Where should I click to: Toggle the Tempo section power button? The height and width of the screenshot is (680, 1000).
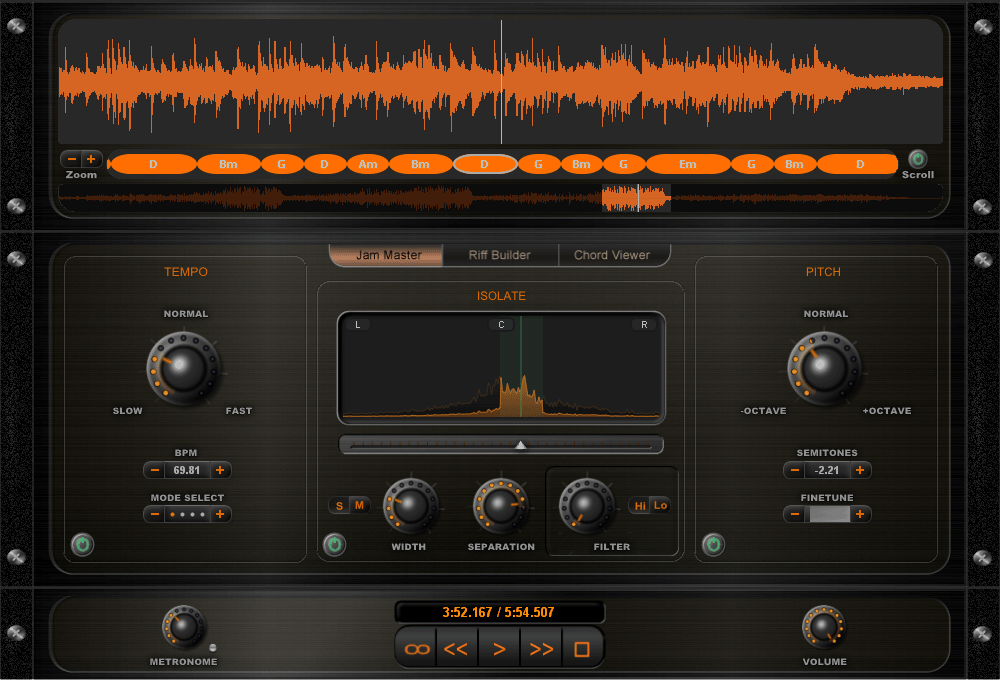coord(82,544)
